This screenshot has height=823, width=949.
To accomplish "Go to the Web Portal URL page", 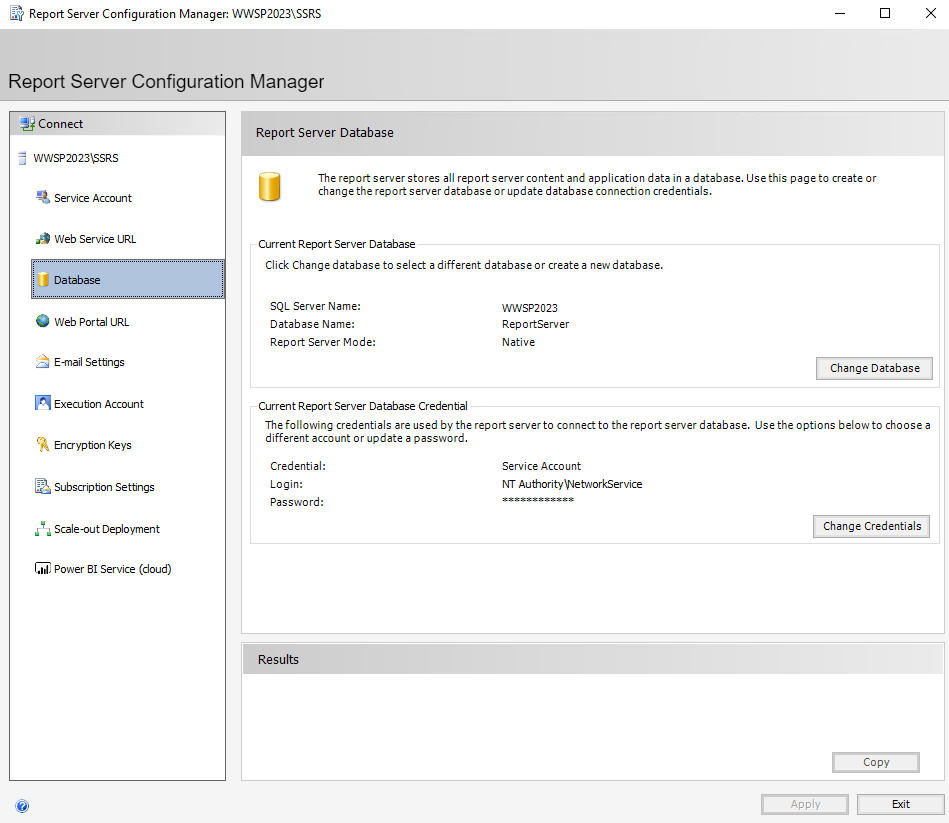I will [x=91, y=322].
